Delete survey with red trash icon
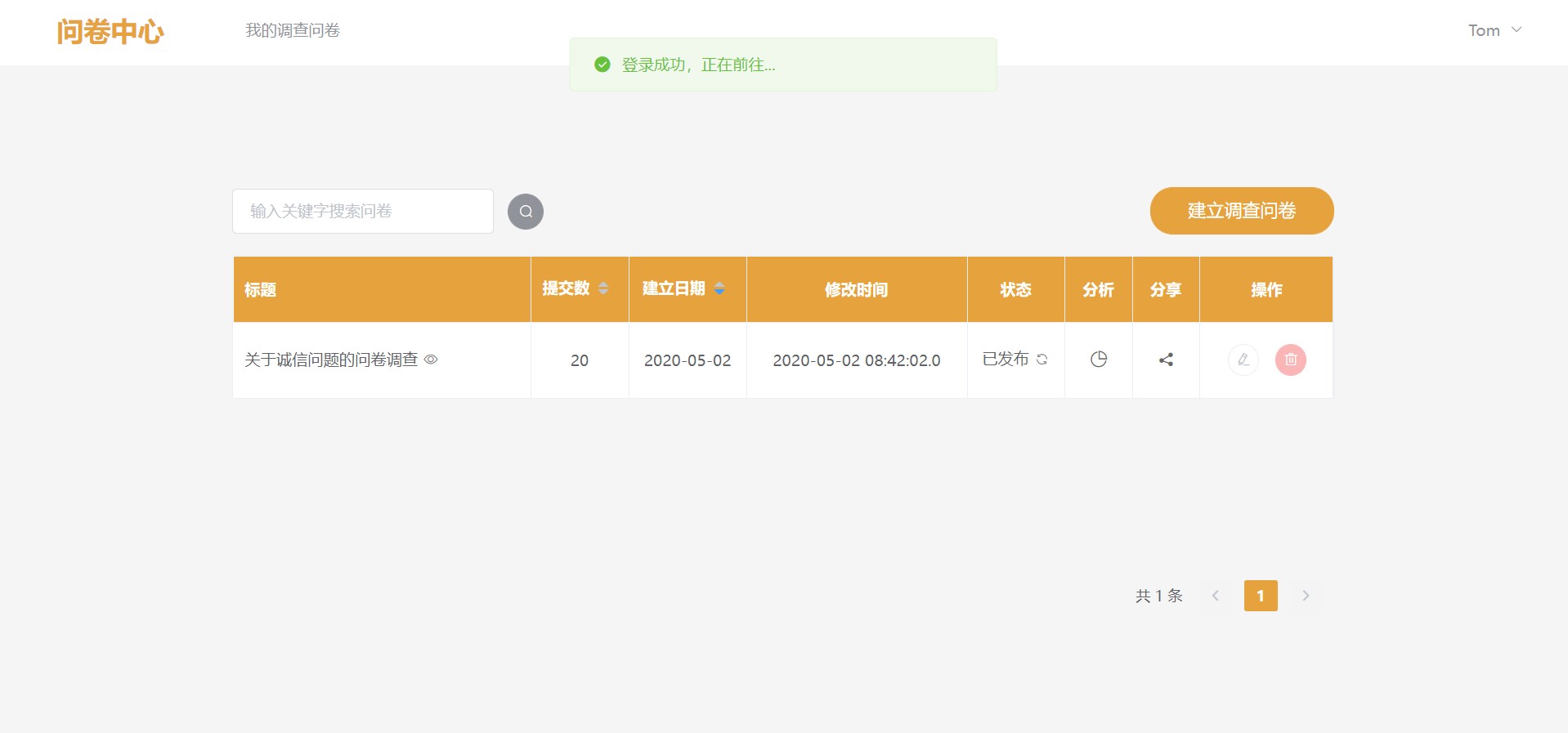Screen dimensions: 1568x733 [x=1291, y=360]
